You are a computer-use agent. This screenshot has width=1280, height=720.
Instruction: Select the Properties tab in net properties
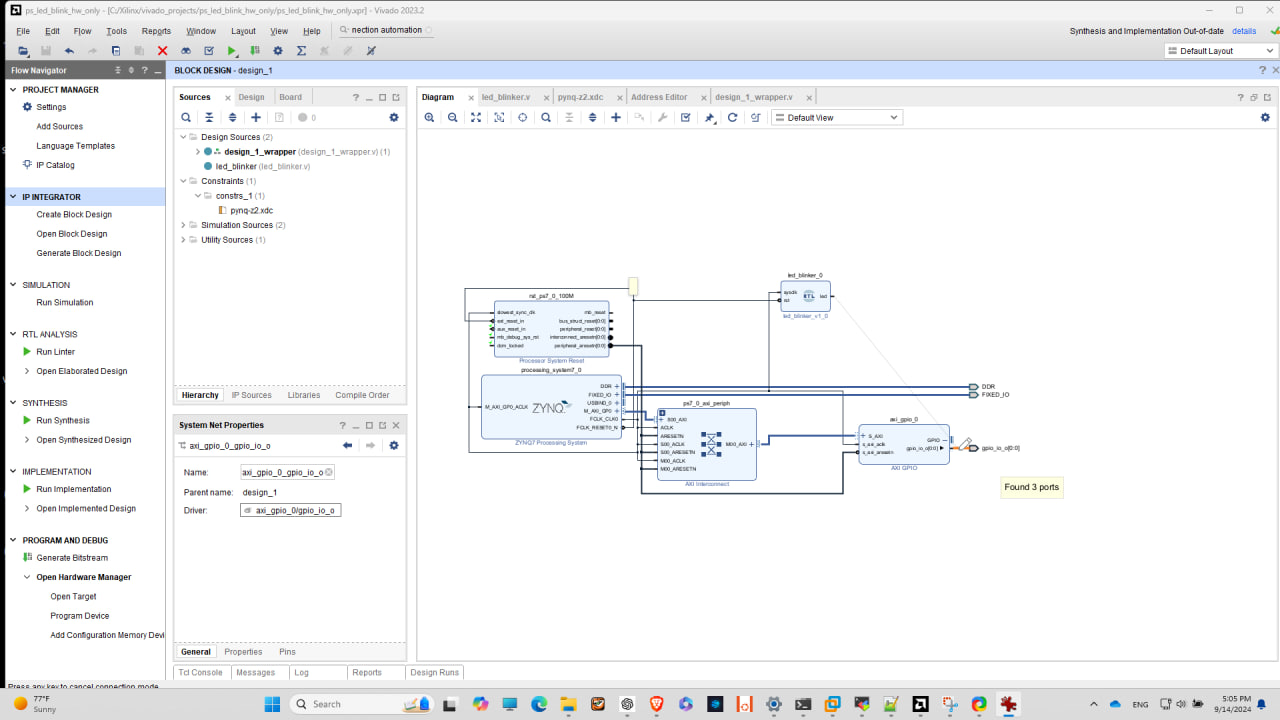(x=243, y=652)
